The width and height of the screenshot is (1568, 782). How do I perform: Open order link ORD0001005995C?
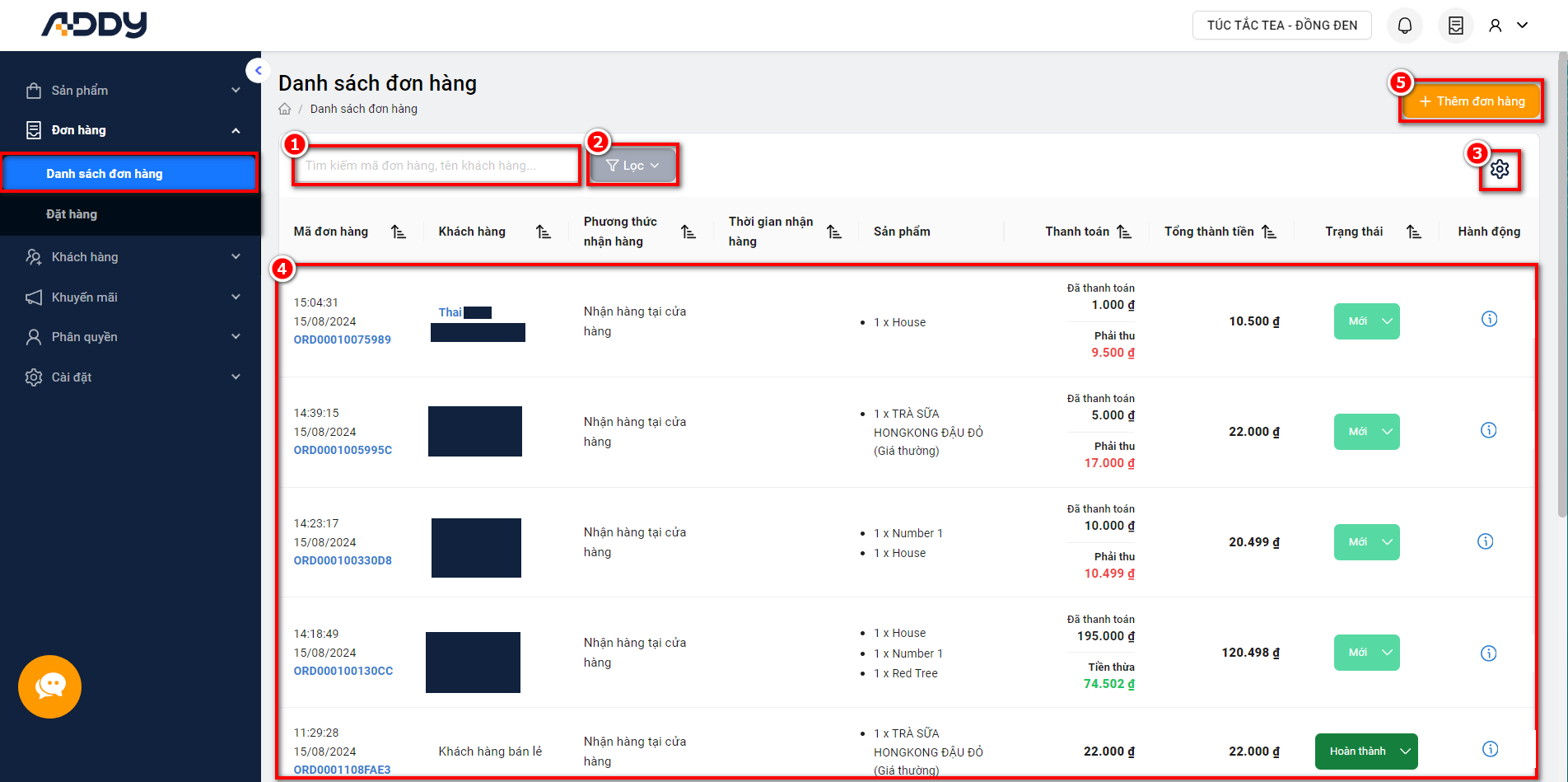[343, 450]
